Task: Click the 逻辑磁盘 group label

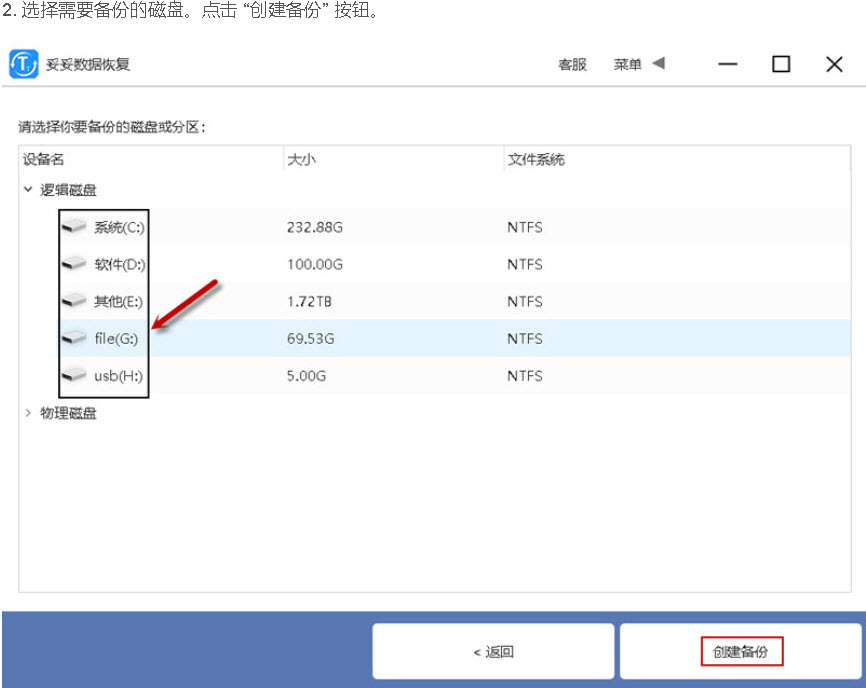Action: pyautogui.click(x=68, y=190)
